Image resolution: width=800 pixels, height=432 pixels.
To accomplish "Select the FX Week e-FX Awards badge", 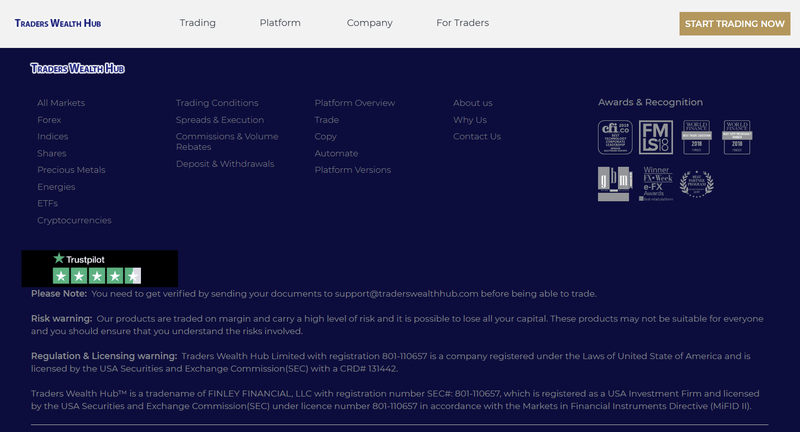I will (656, 184).
